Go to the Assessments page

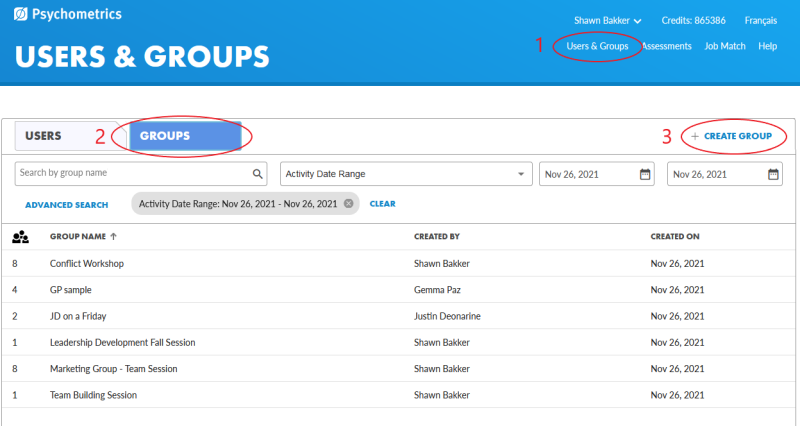[666, 46]
